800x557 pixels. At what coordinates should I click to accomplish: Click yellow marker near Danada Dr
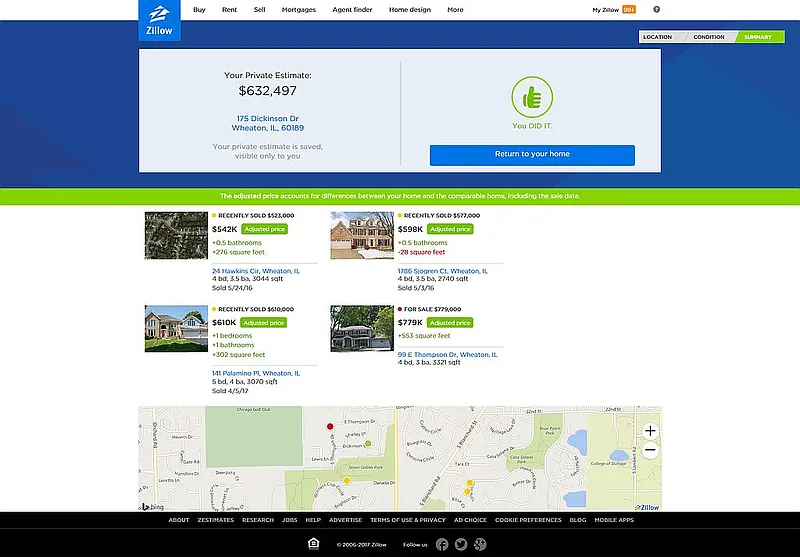(347, 480)
